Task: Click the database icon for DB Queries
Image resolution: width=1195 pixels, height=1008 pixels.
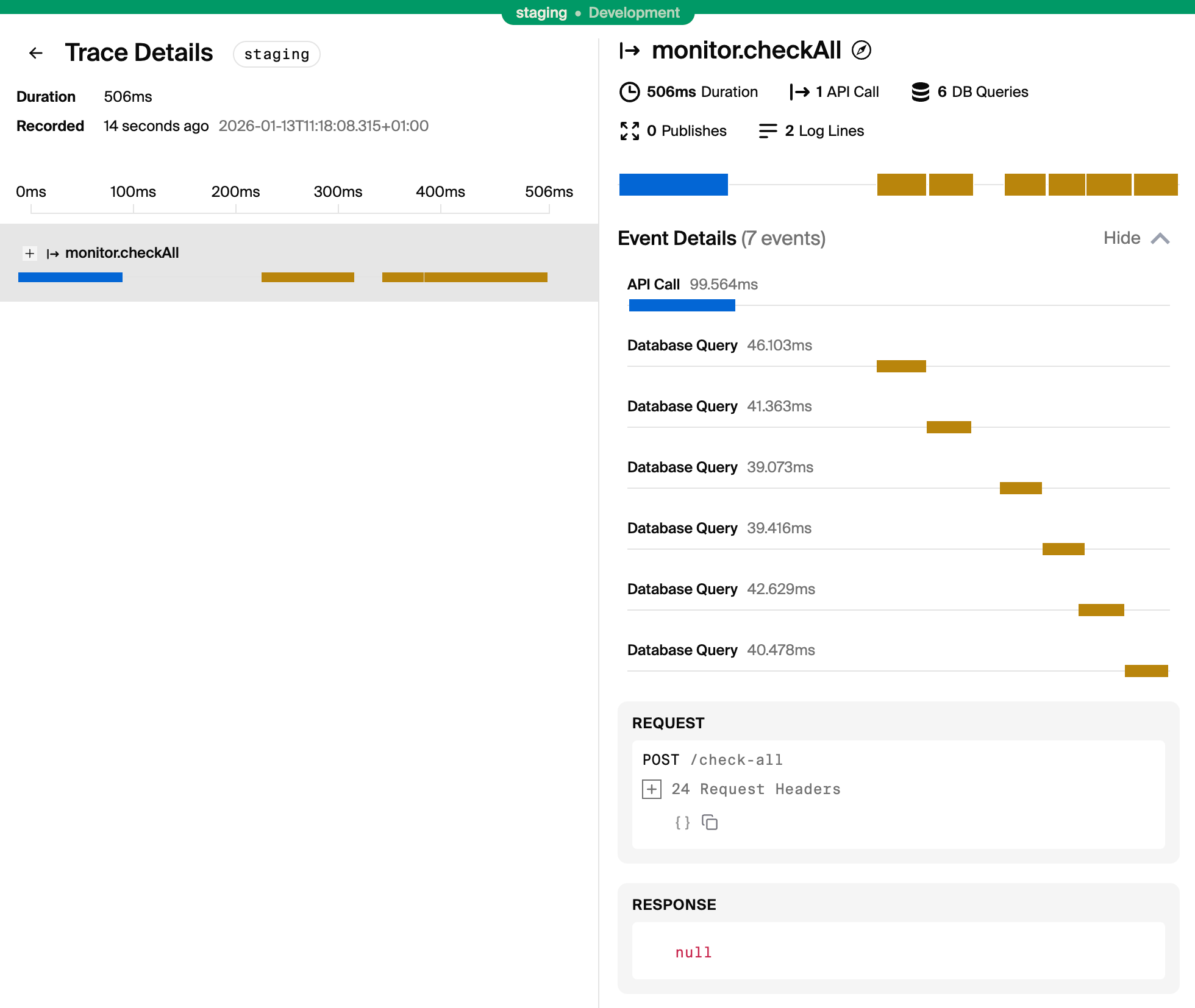Action: point(920,92)
